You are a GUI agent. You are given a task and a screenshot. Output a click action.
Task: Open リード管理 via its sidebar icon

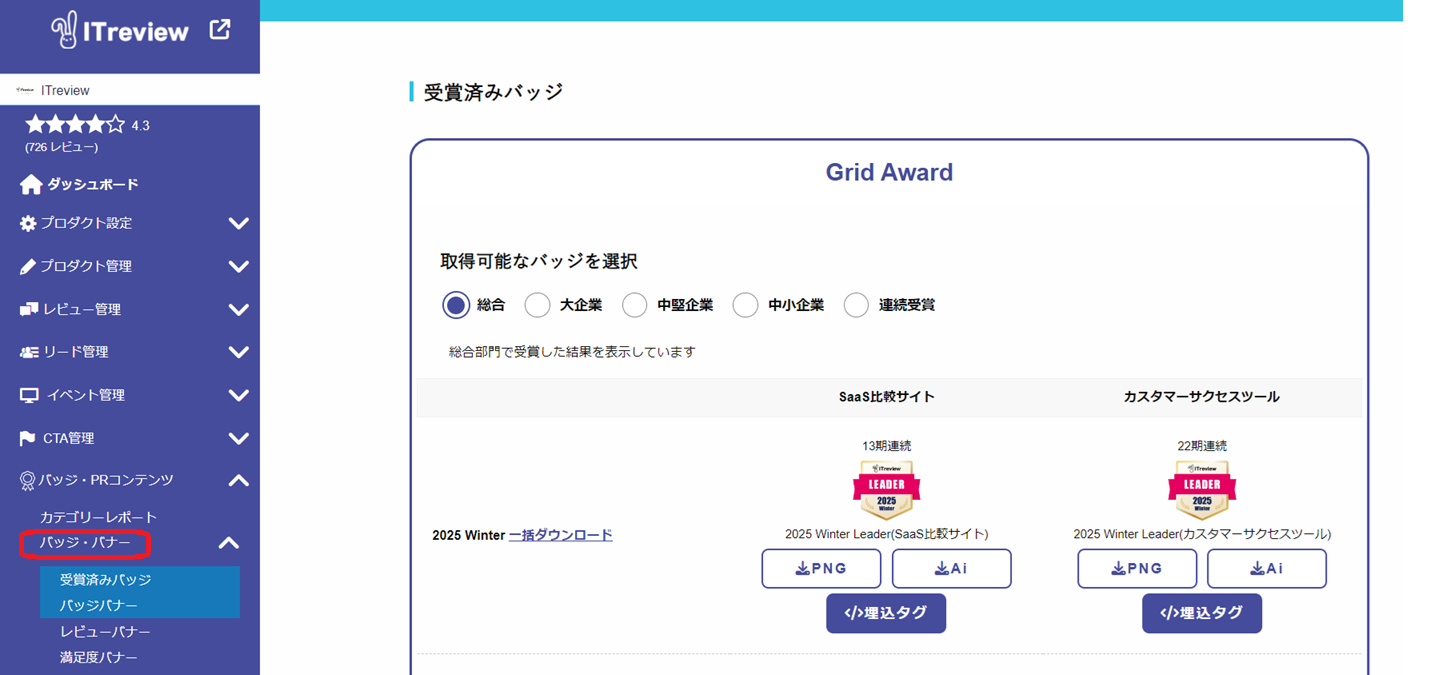click(x=28, y=352)
